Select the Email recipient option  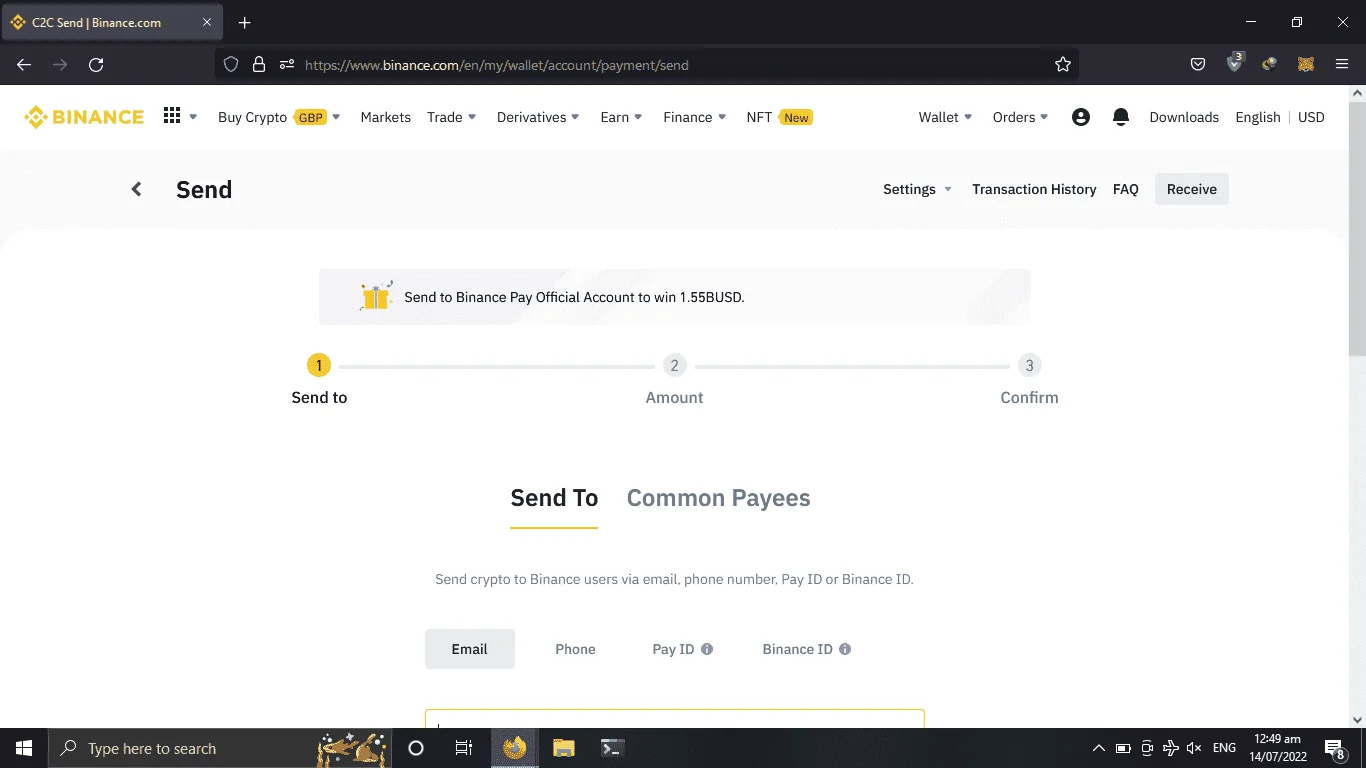tap(470, 649)
